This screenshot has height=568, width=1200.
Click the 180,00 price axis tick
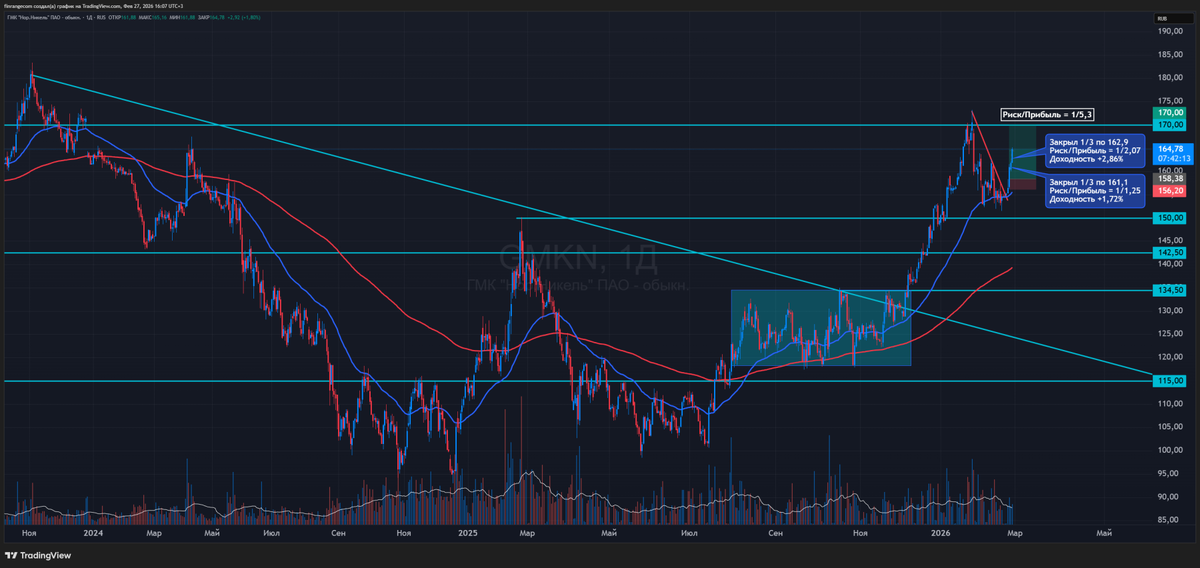coord(1169,78)
